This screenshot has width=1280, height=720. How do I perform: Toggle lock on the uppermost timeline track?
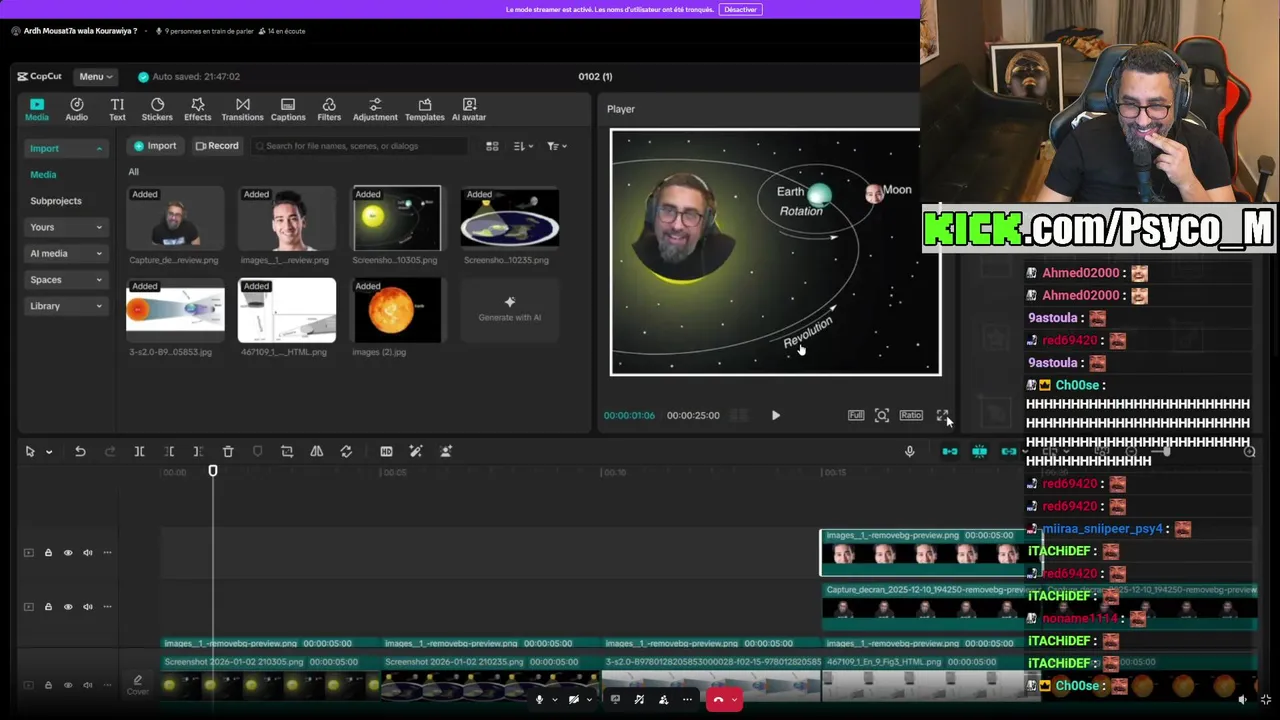click(48, 553)
